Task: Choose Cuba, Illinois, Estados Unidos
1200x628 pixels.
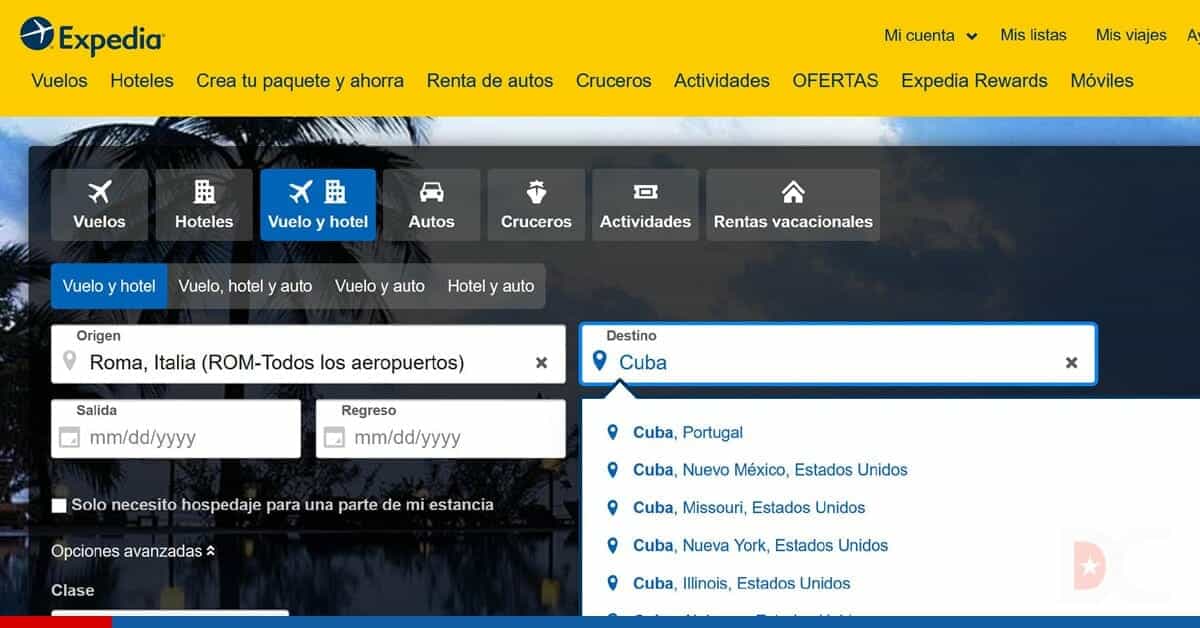Action: (x=741, y=583)
